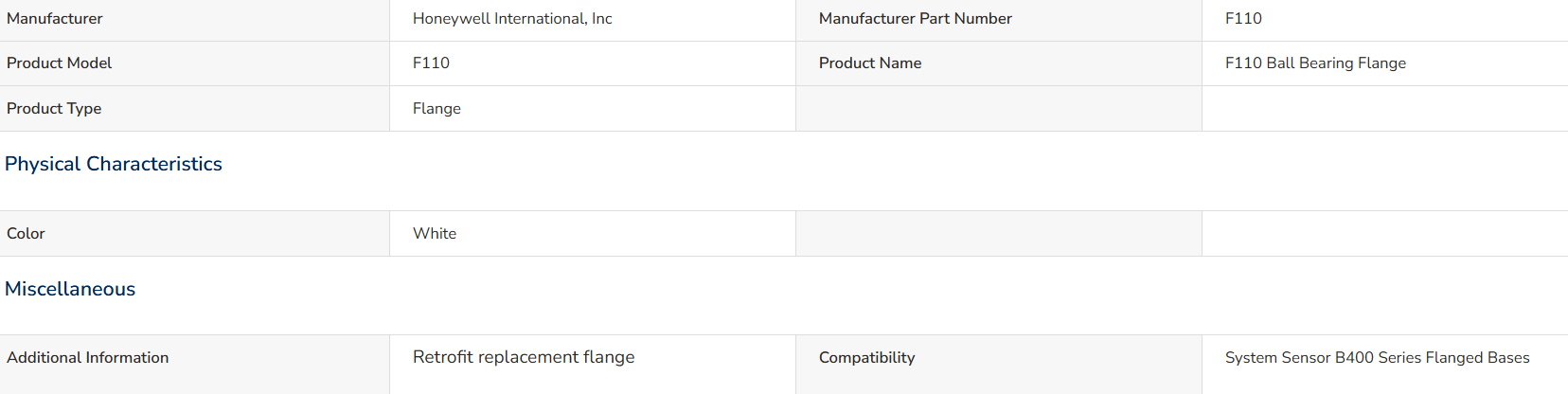Select the White color value
The image size is (1568, 394).
pyautogui.click(x=435, y=234)
